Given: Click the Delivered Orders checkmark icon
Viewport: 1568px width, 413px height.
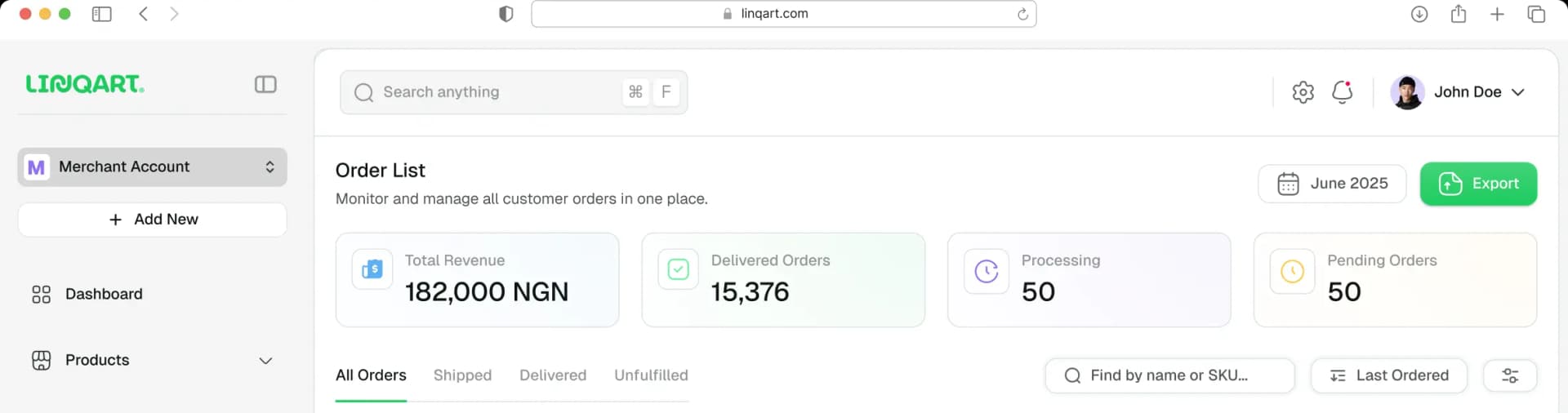Looking at the screenshot, I should (679, 269).
